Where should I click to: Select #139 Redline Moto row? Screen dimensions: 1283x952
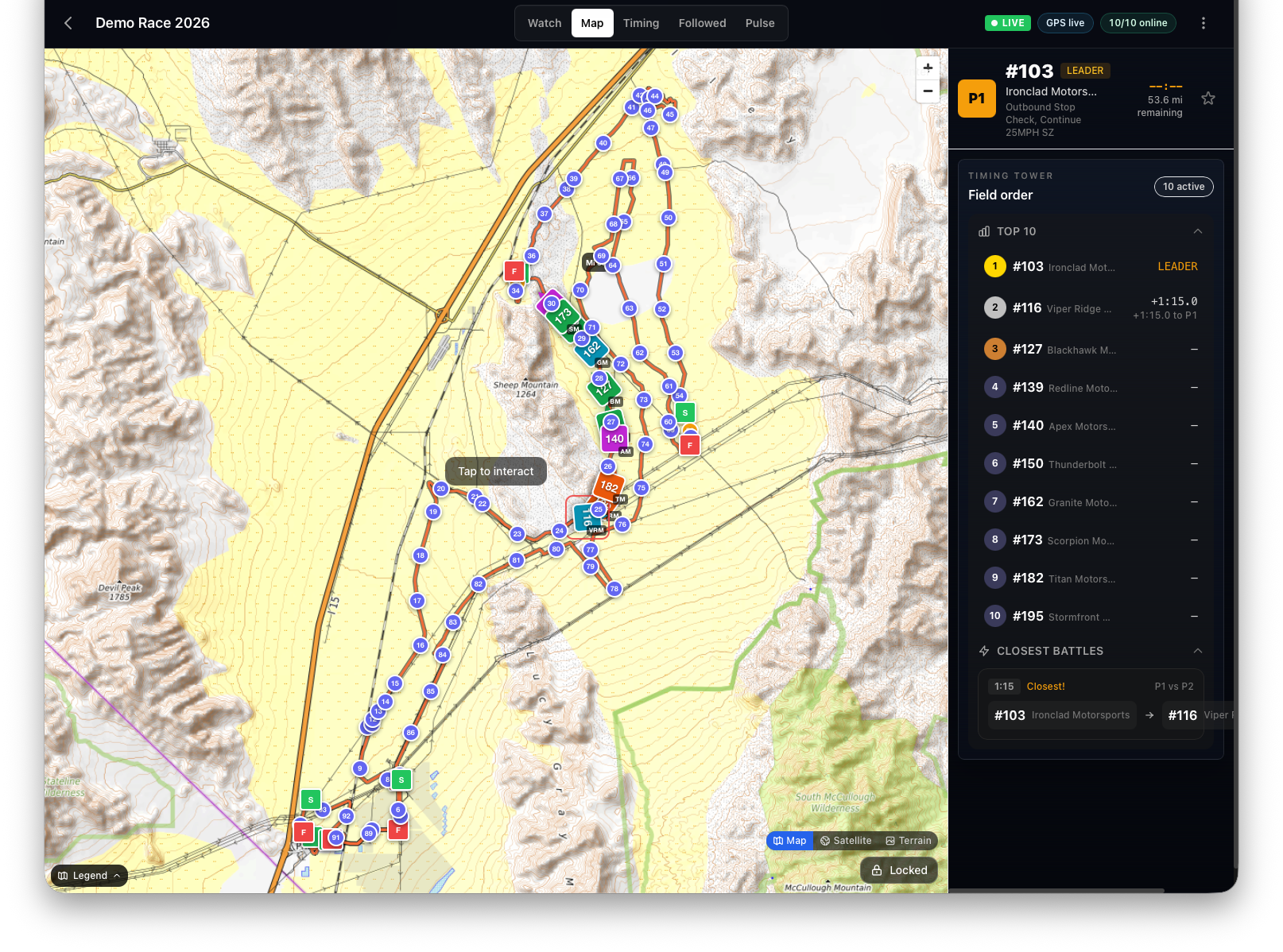[1091, 387]
